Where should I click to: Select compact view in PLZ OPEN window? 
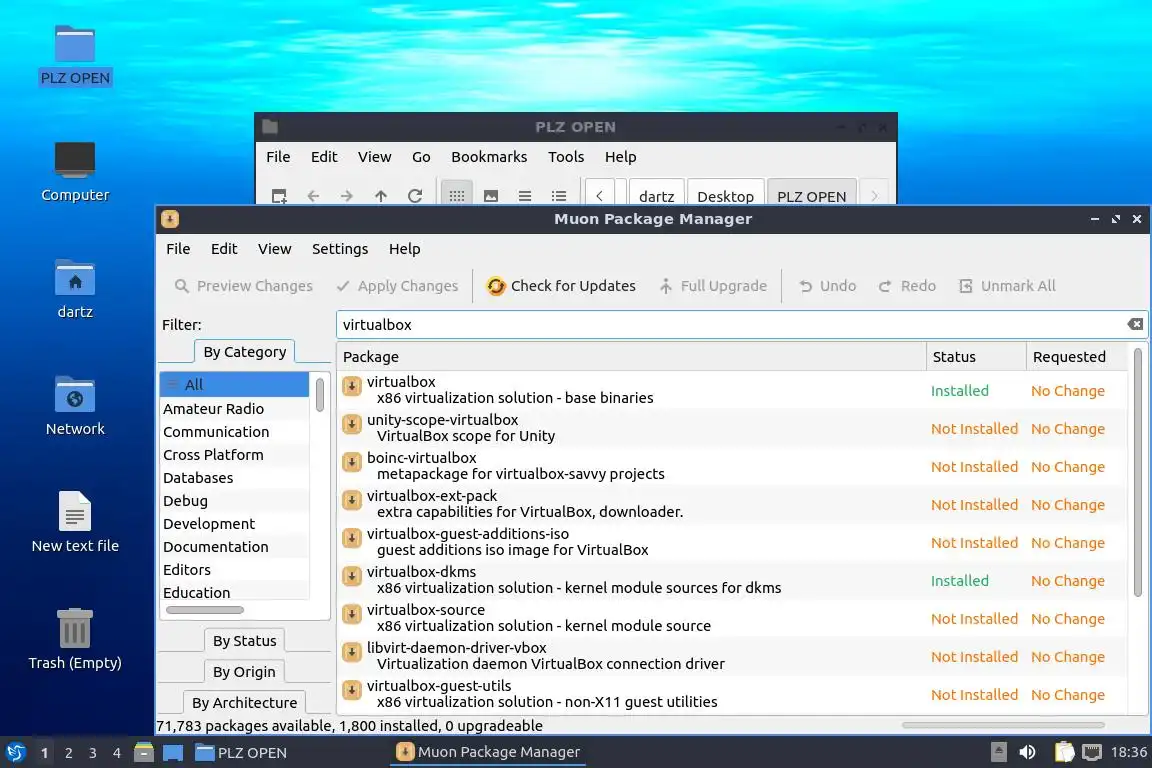[525, 196]
